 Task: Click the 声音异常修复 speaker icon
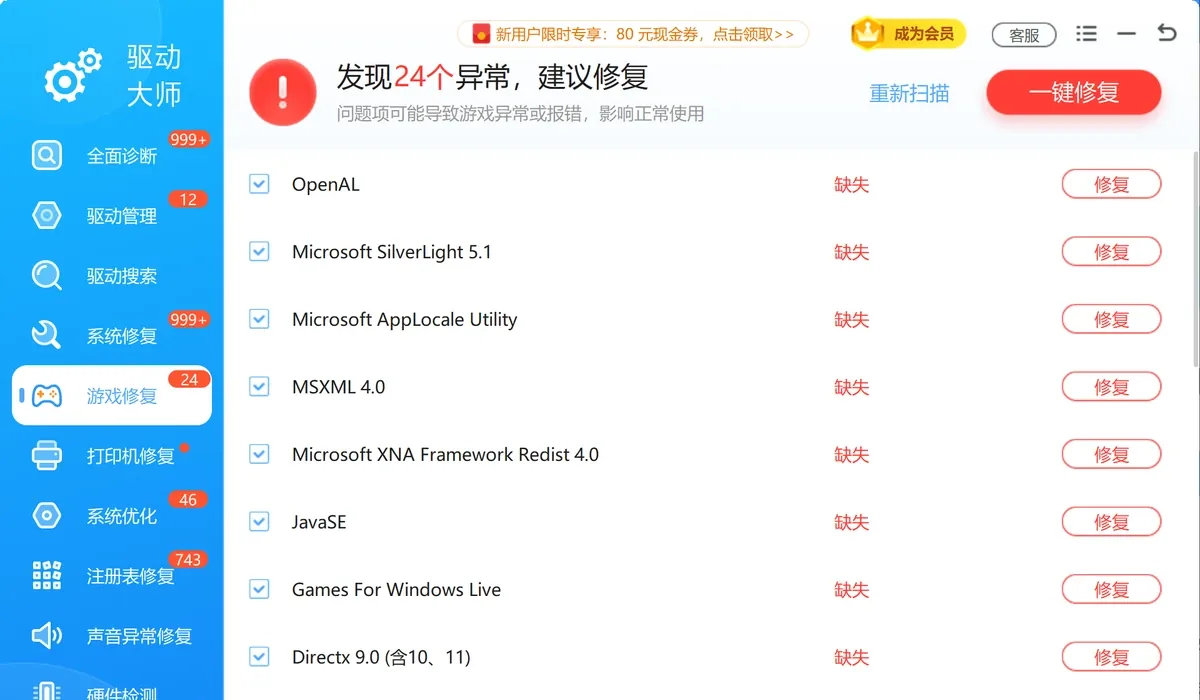click(x=47, y=636)
